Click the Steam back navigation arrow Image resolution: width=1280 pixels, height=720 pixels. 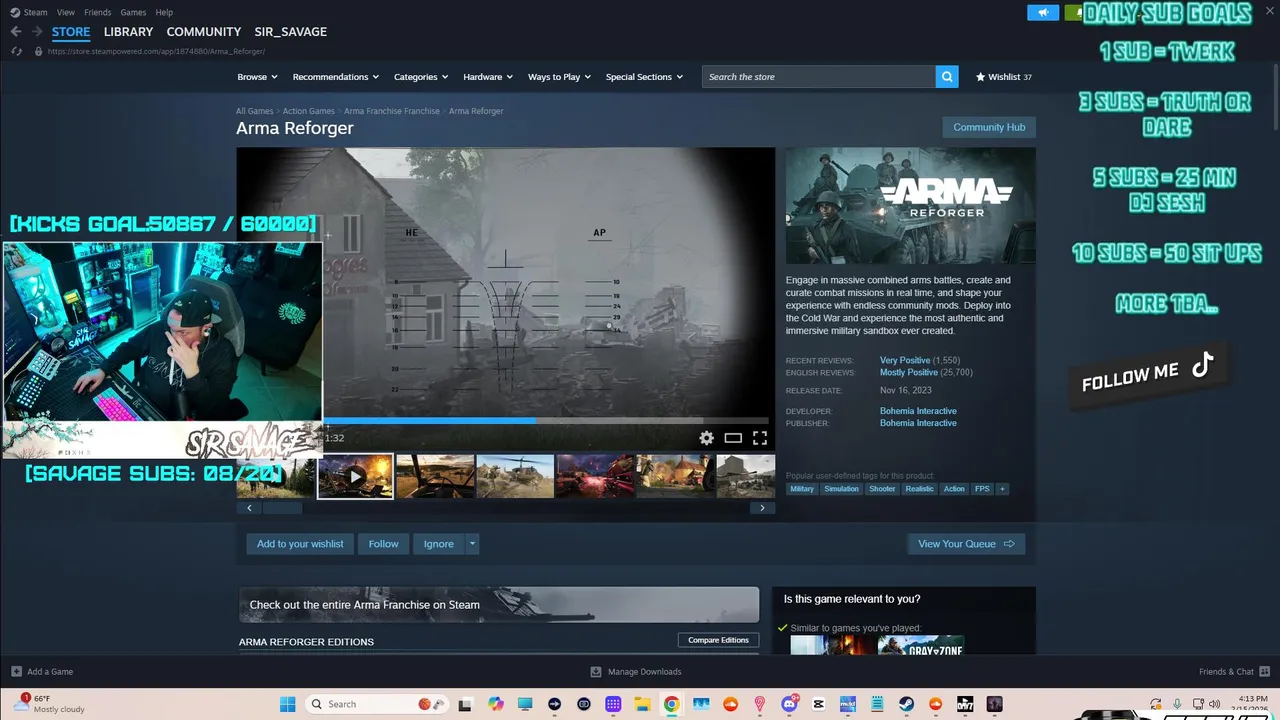tap(16, 32)
